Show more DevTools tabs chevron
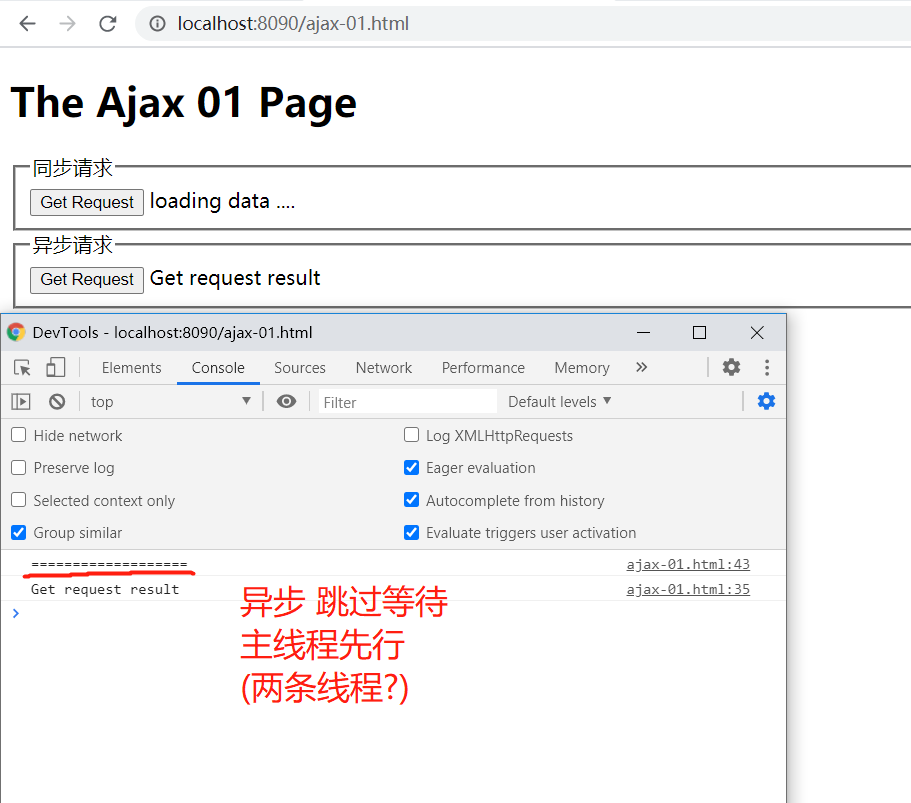Viewport: 911px width, 803px height. click(x=641, y=367)
